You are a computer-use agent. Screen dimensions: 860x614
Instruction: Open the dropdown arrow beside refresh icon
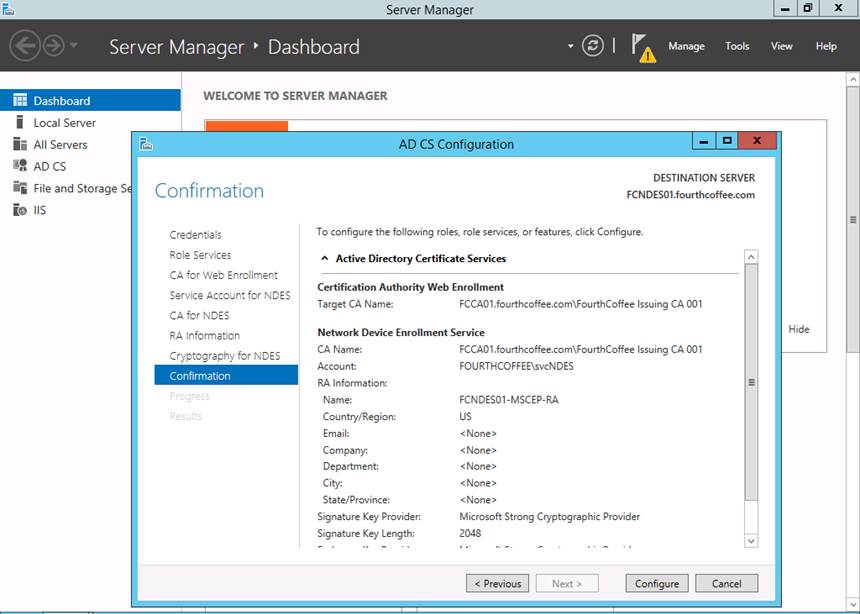(571, 46)
